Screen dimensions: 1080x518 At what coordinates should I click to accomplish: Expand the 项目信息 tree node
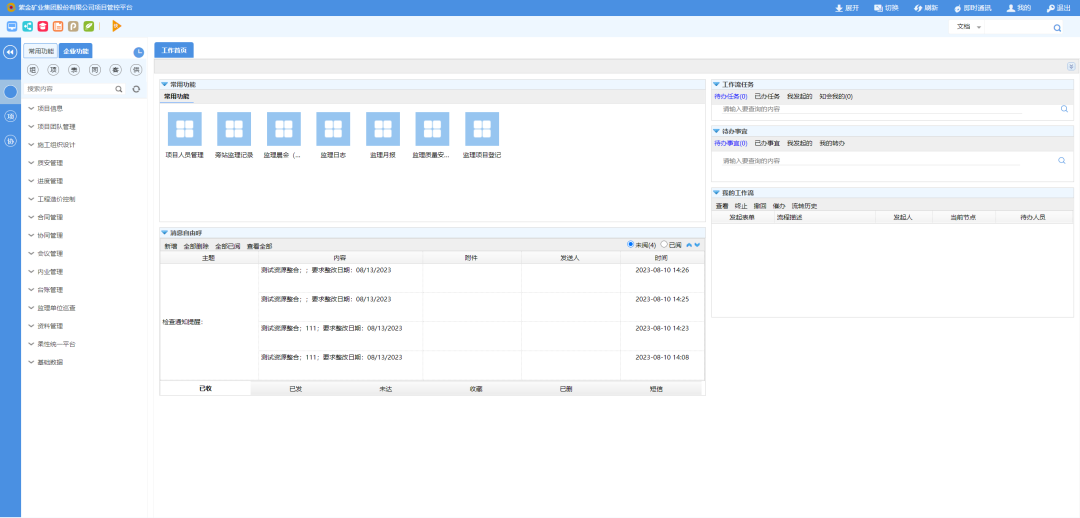[32, 109]
